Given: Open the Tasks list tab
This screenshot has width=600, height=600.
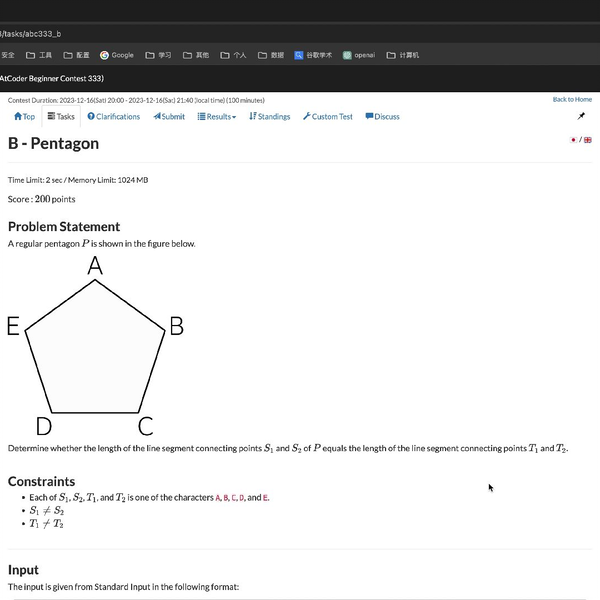Looking at the screenshot, I should click(61, 116).
